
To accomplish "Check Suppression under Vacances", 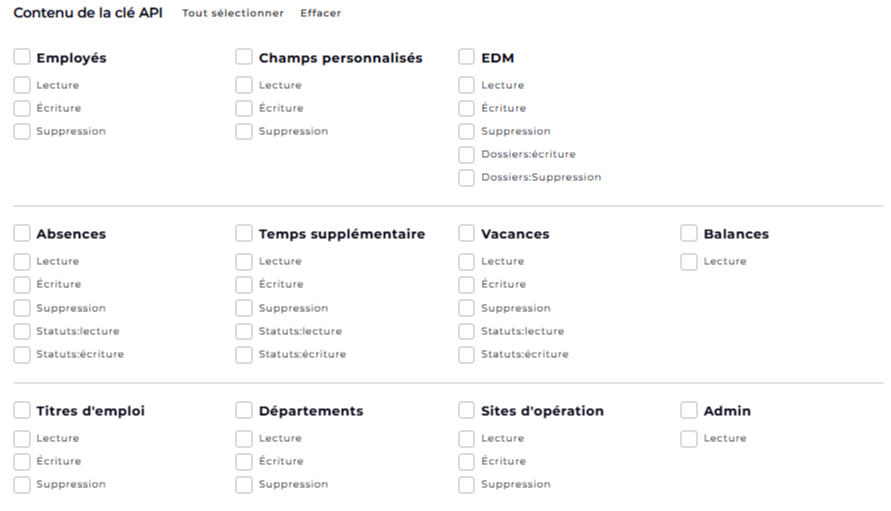I will click(466, 308).
